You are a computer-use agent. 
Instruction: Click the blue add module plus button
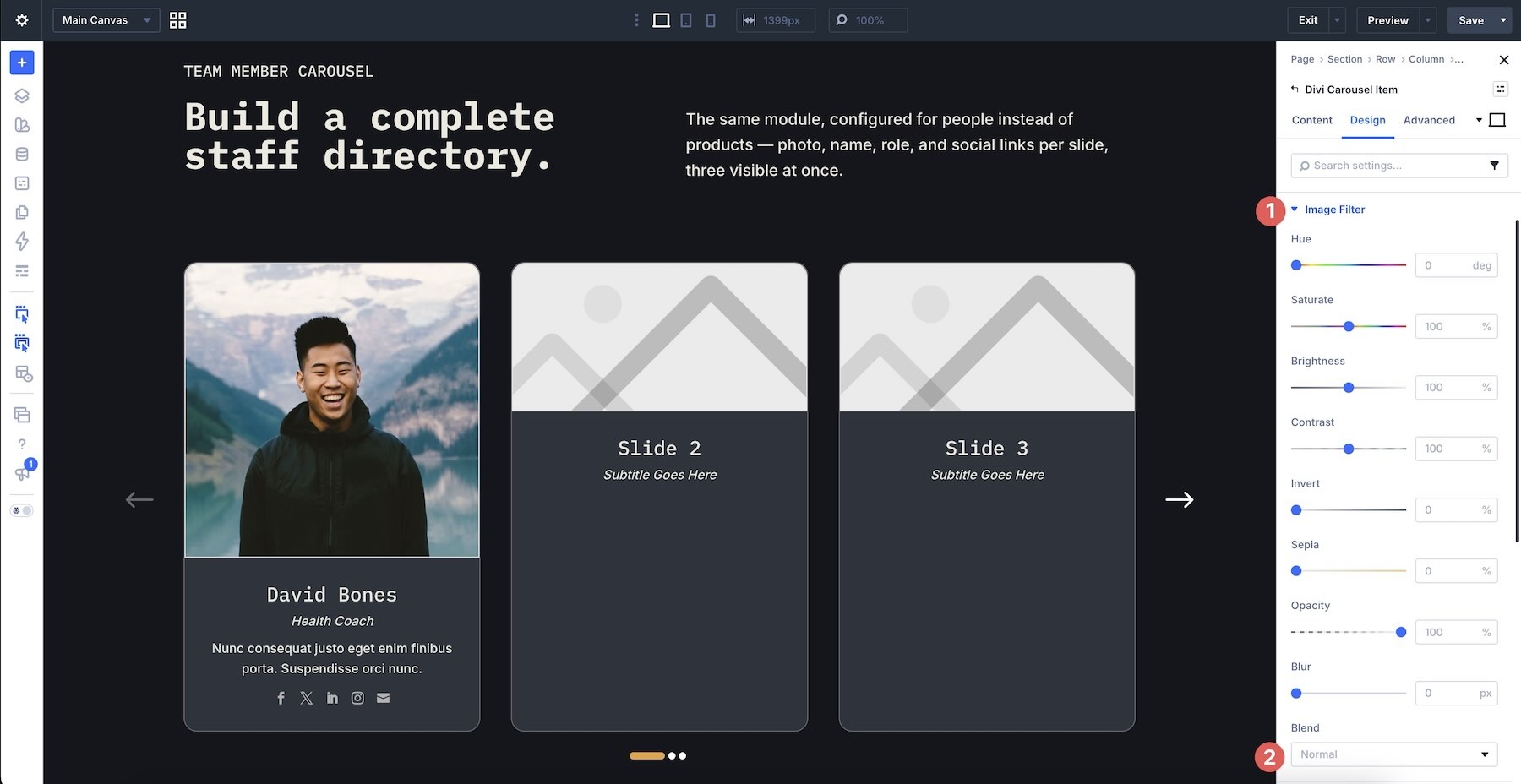click(x=22, y=63)
